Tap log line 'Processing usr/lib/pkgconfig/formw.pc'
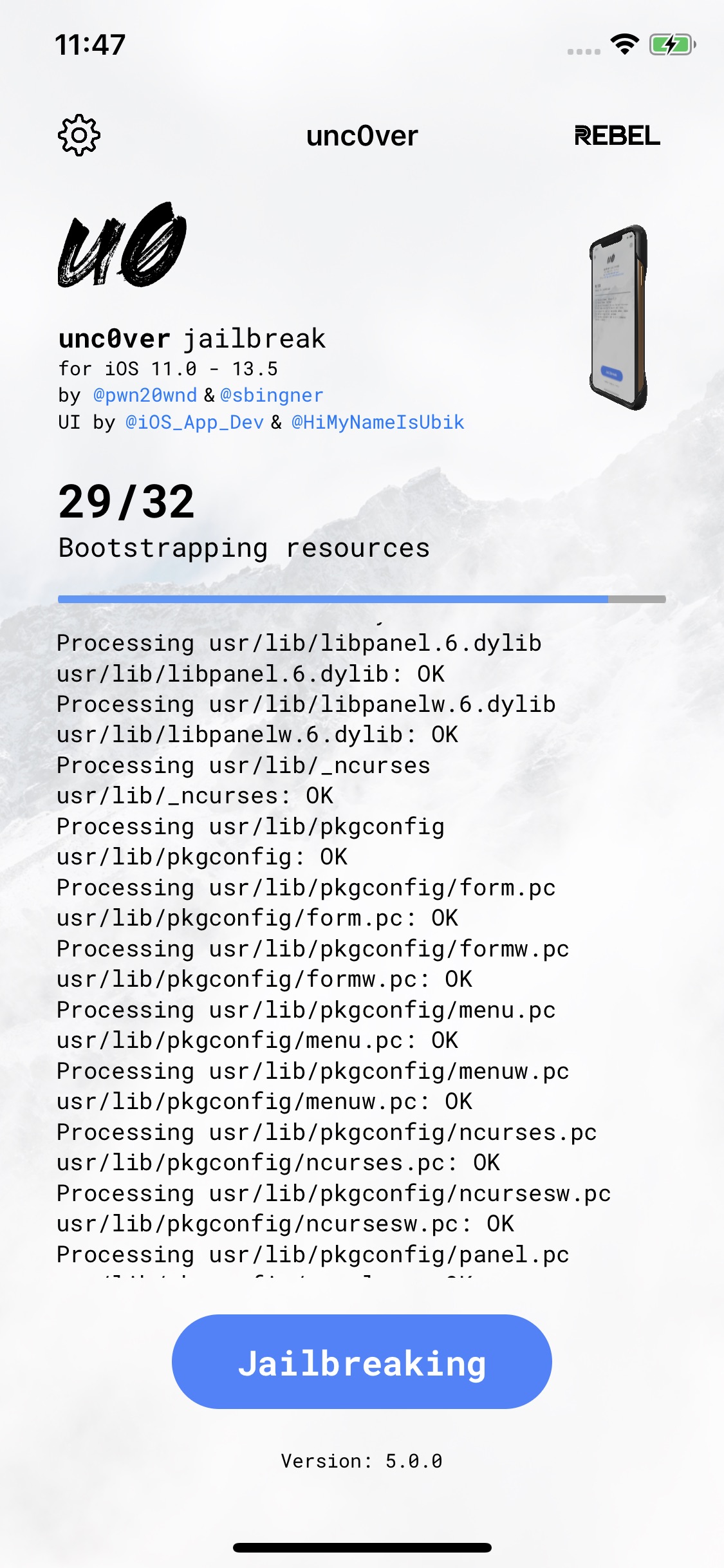Image resolution: width=724 pixels, height=1568 pixels. (313, 949)
